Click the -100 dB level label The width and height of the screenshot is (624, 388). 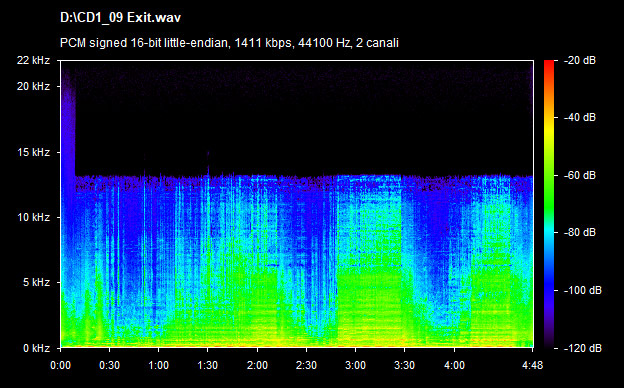pyautogui.click(x=583, y=291)
